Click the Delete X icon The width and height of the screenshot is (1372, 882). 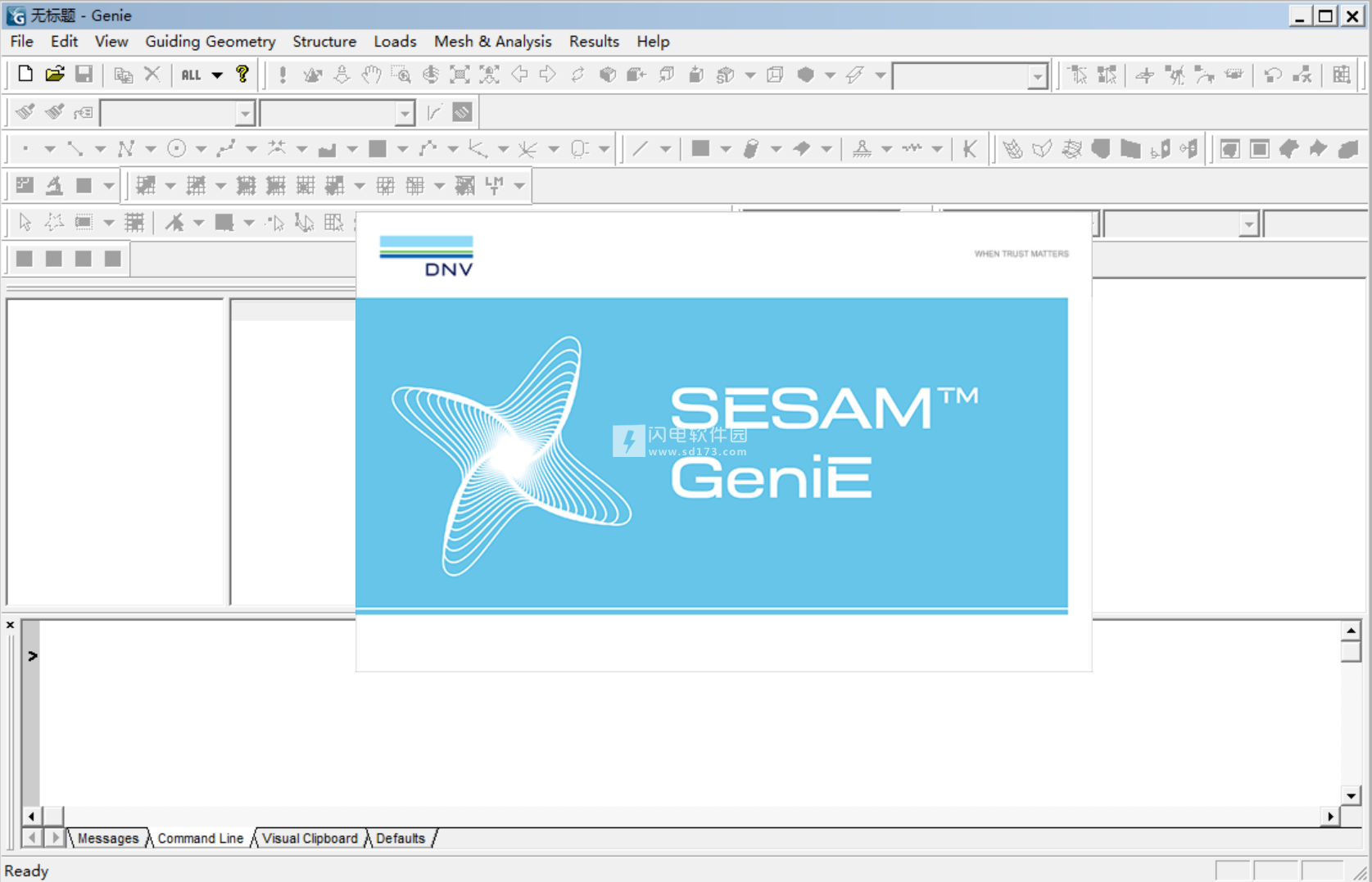(152, 75)
